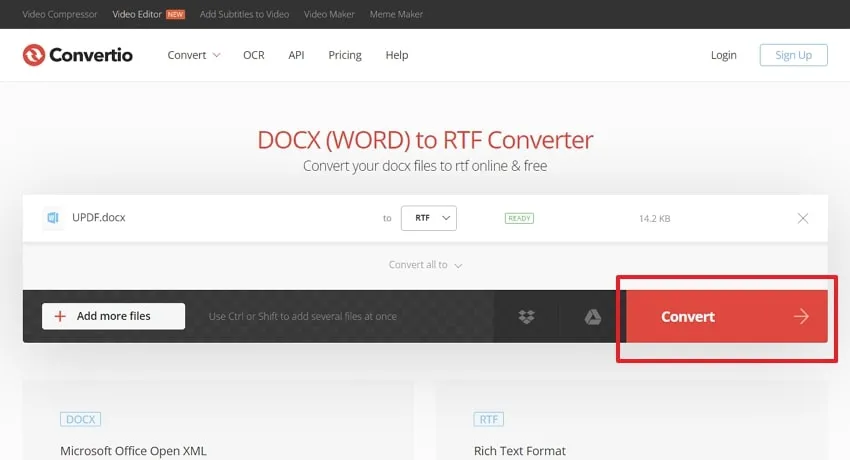Click the Sign Up button

tap(794, 55)
